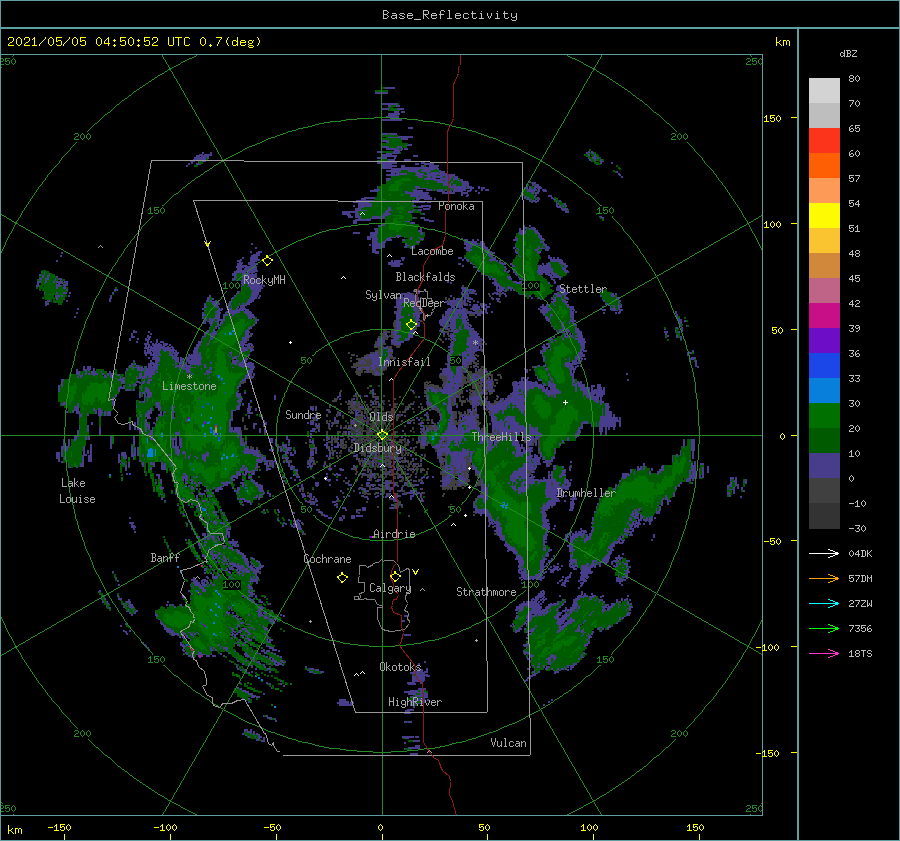Click the magenta 18TS arrow in legend

824,654
